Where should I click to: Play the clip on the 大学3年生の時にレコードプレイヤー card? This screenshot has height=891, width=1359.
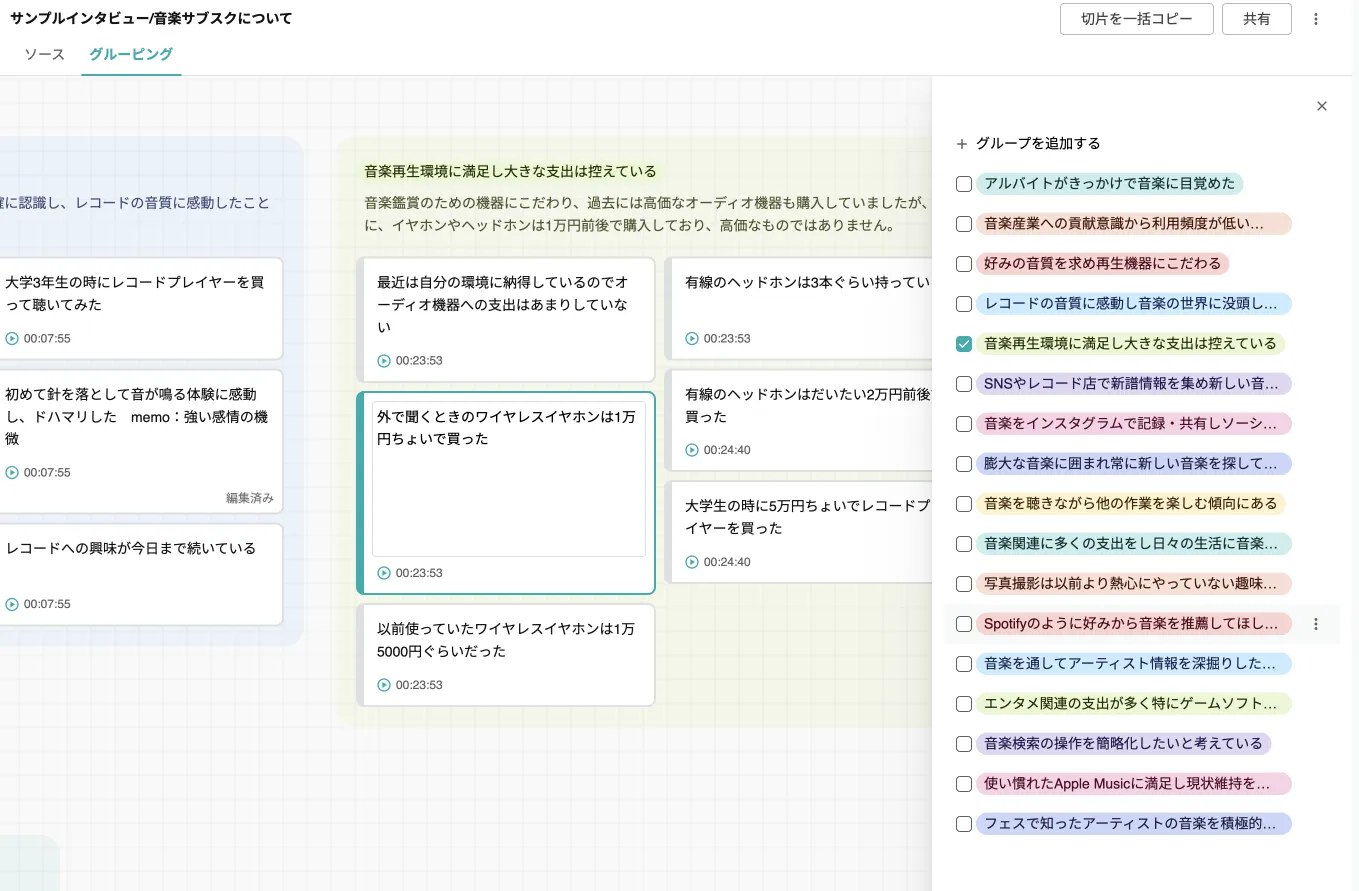pos(12,339)
